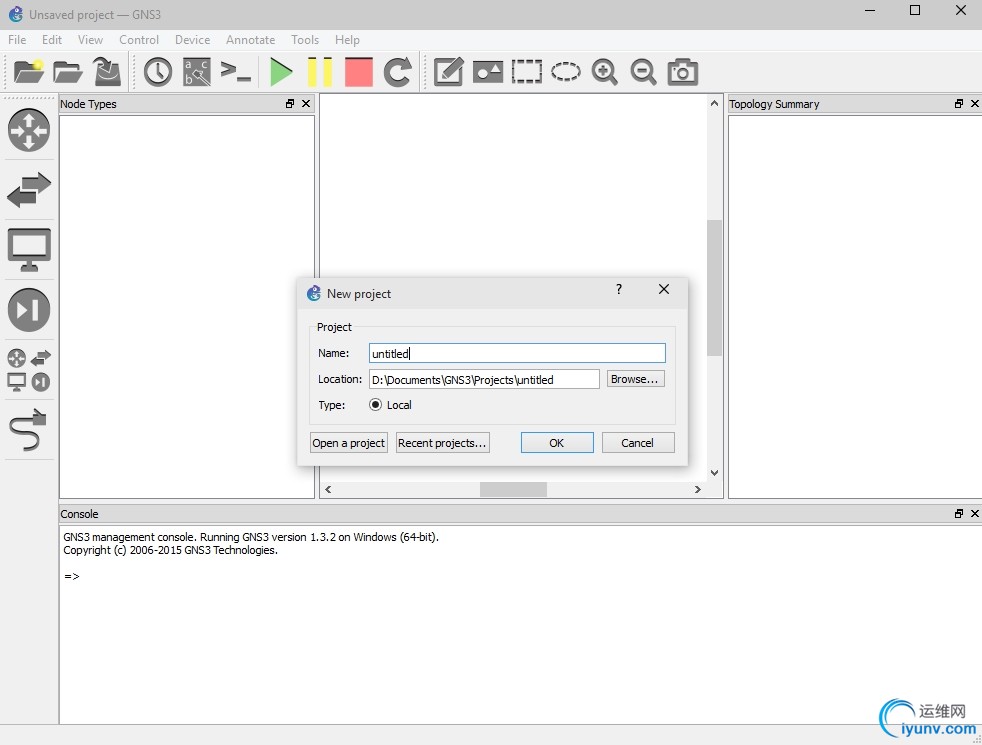Toggle Show interface labels icon
The height and width of the screenshot is (745, 982).
(x=197, y=72)
